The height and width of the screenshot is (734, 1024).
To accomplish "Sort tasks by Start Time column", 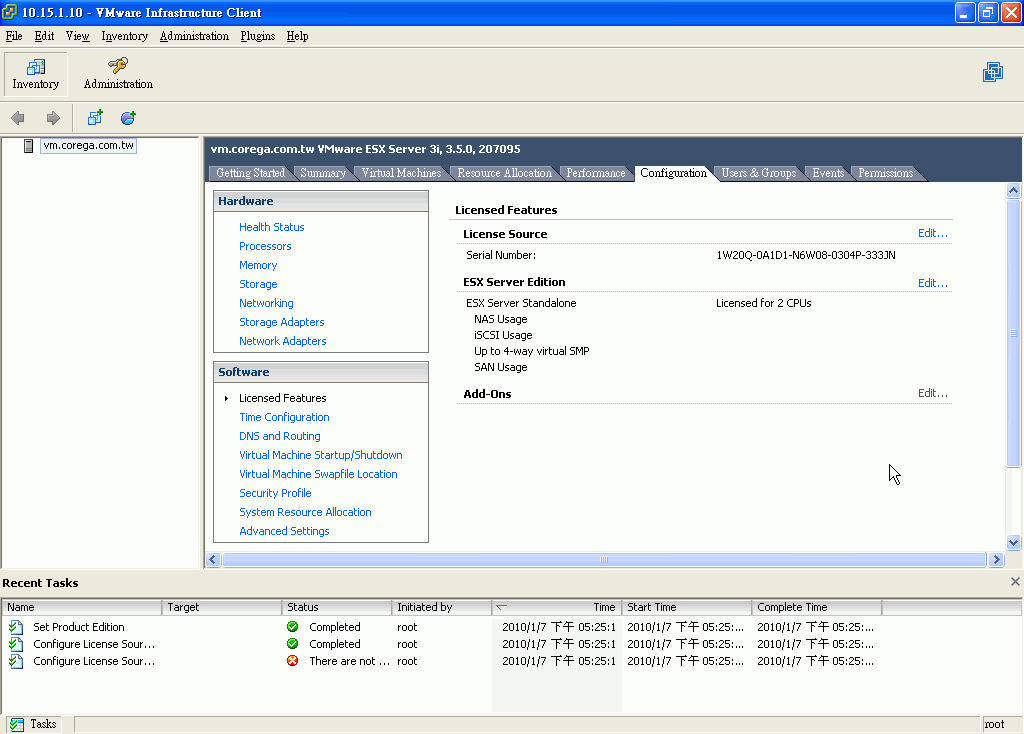I will point(686,607).
